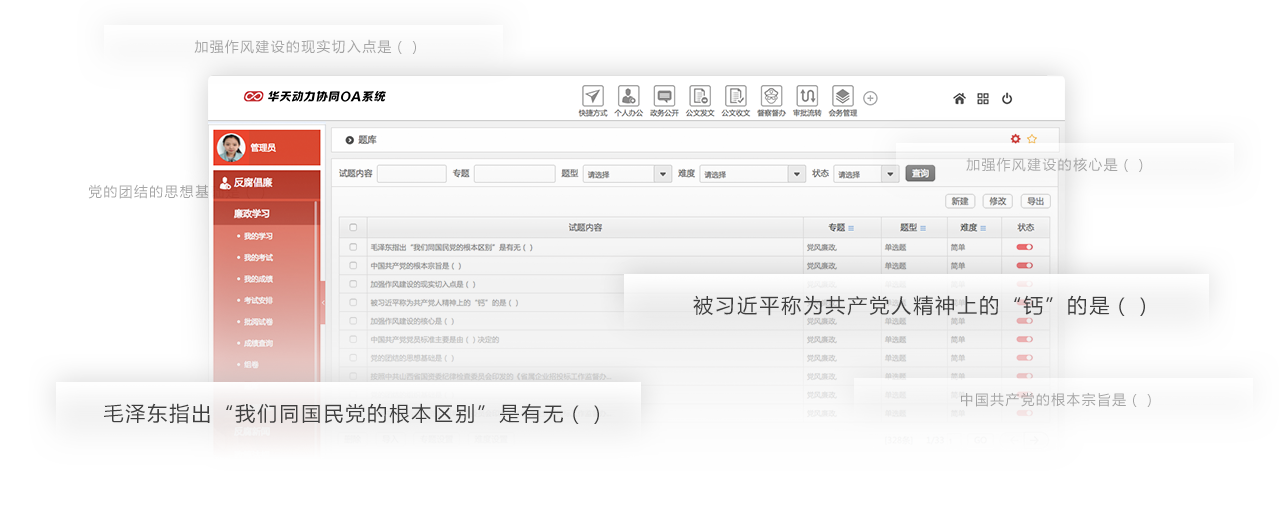Screen dimensions: 1279x511
Task: Open 会务管理 from the toolbar
Action: click(x=842, y=97)
